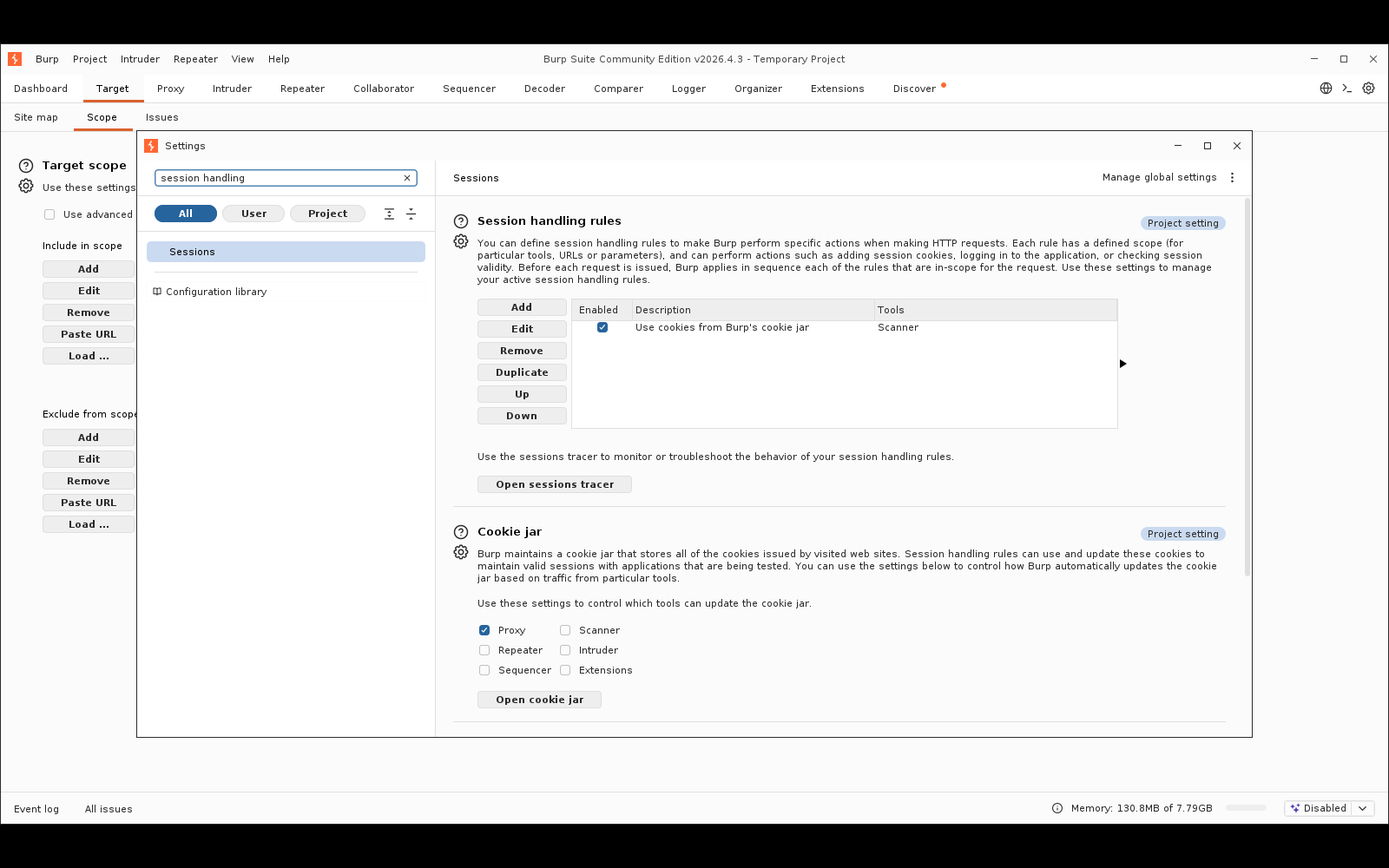
Task: Open the Burp menu
Action: coord(47,59)
